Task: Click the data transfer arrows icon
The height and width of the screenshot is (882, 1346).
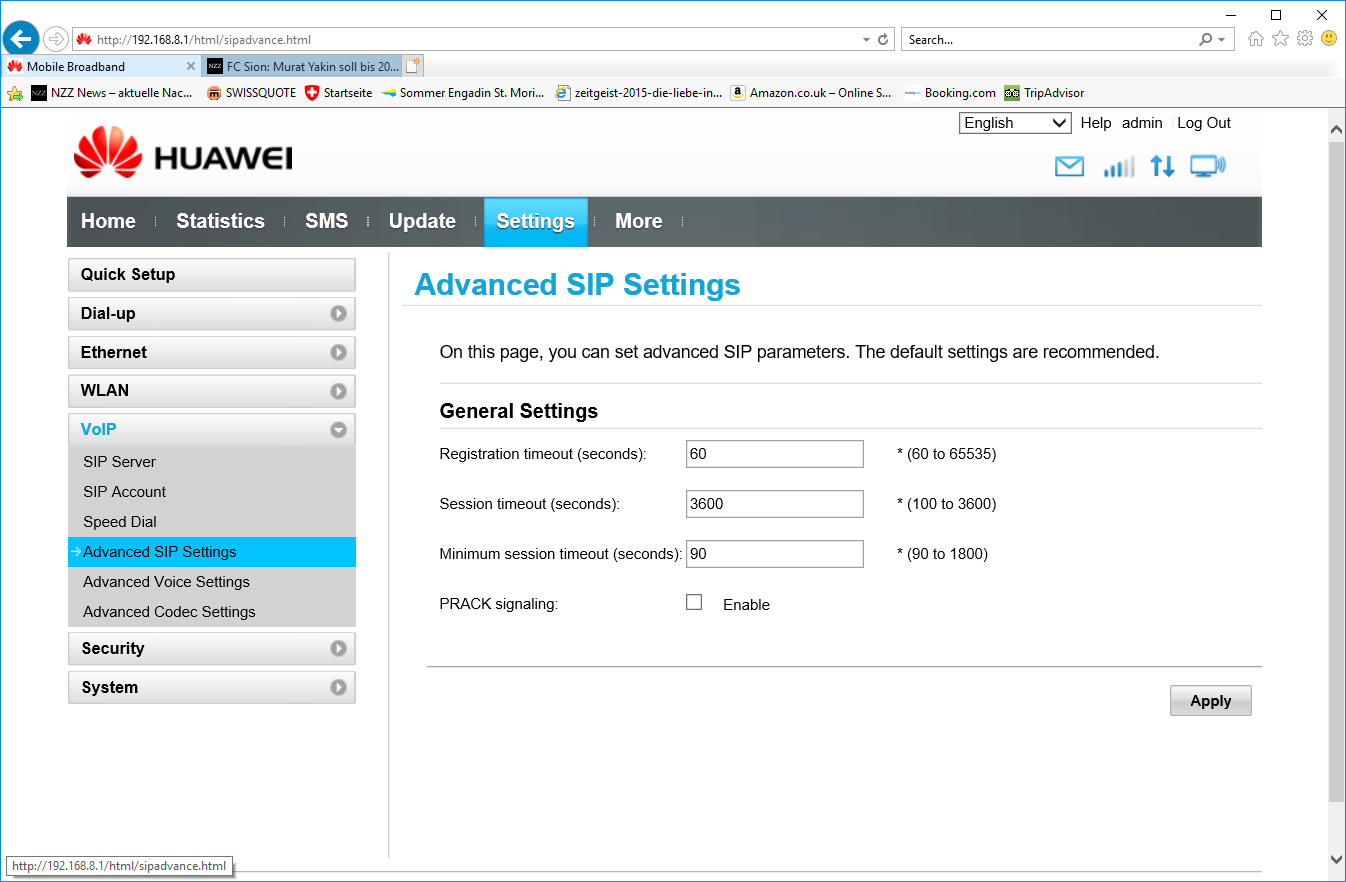Action: coord(1162,167)
